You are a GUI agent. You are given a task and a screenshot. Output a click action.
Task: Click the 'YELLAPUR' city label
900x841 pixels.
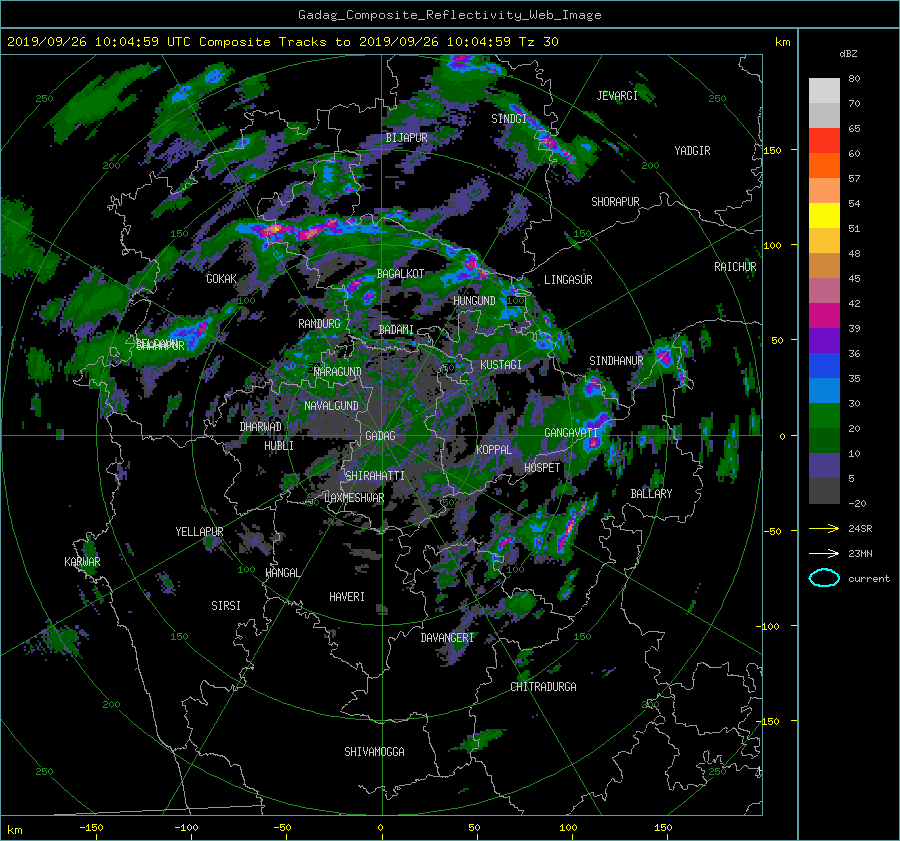point(199,532)
